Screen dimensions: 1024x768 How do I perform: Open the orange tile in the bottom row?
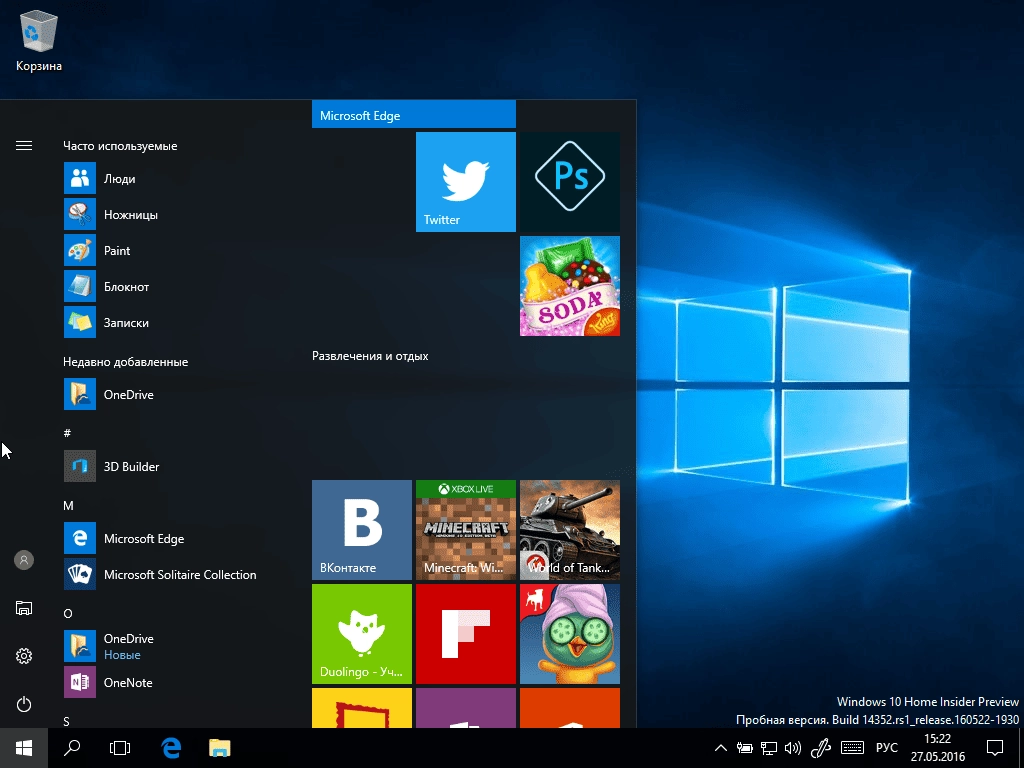point(569,708)
